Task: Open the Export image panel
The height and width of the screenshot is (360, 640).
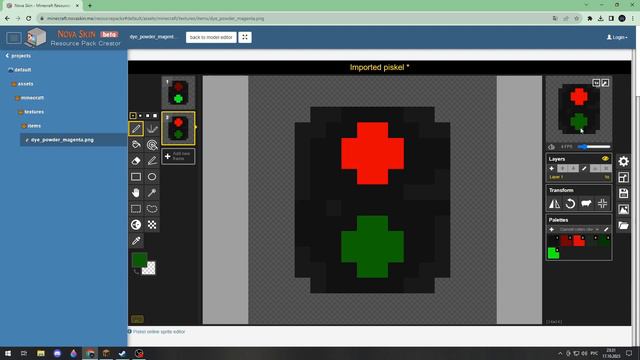Action: [x=623, y=209]
